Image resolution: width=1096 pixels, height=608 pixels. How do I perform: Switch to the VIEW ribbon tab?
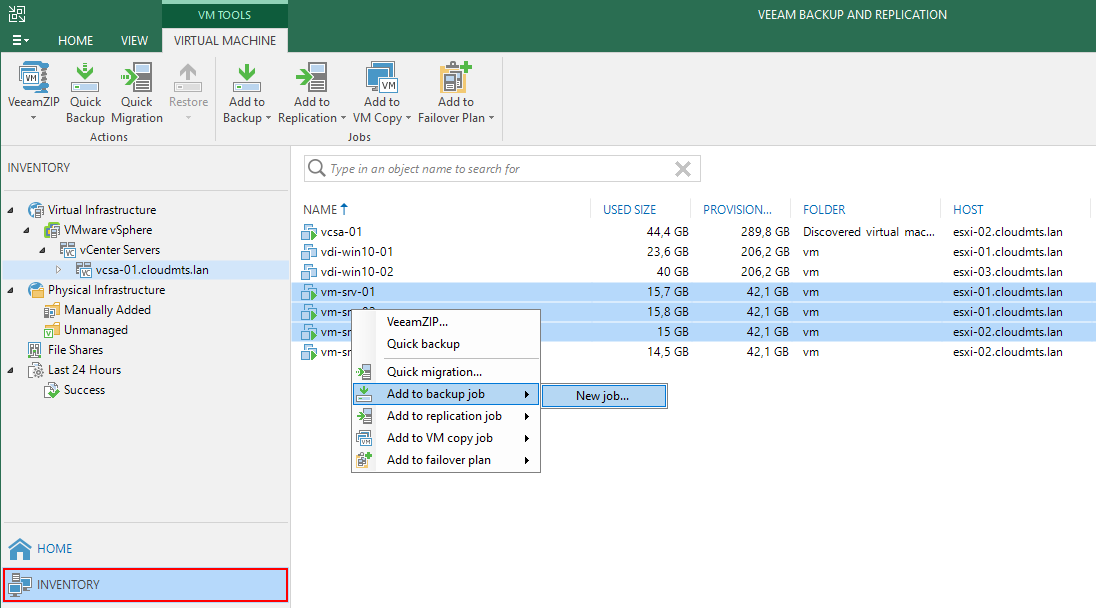(134, 41)
